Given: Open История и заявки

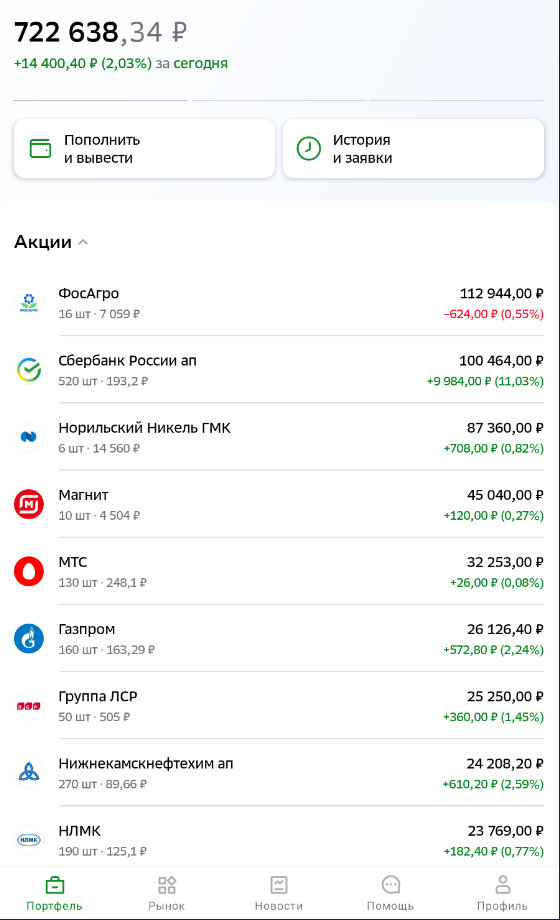Looking at the screenshot, I should click(413, 148).
